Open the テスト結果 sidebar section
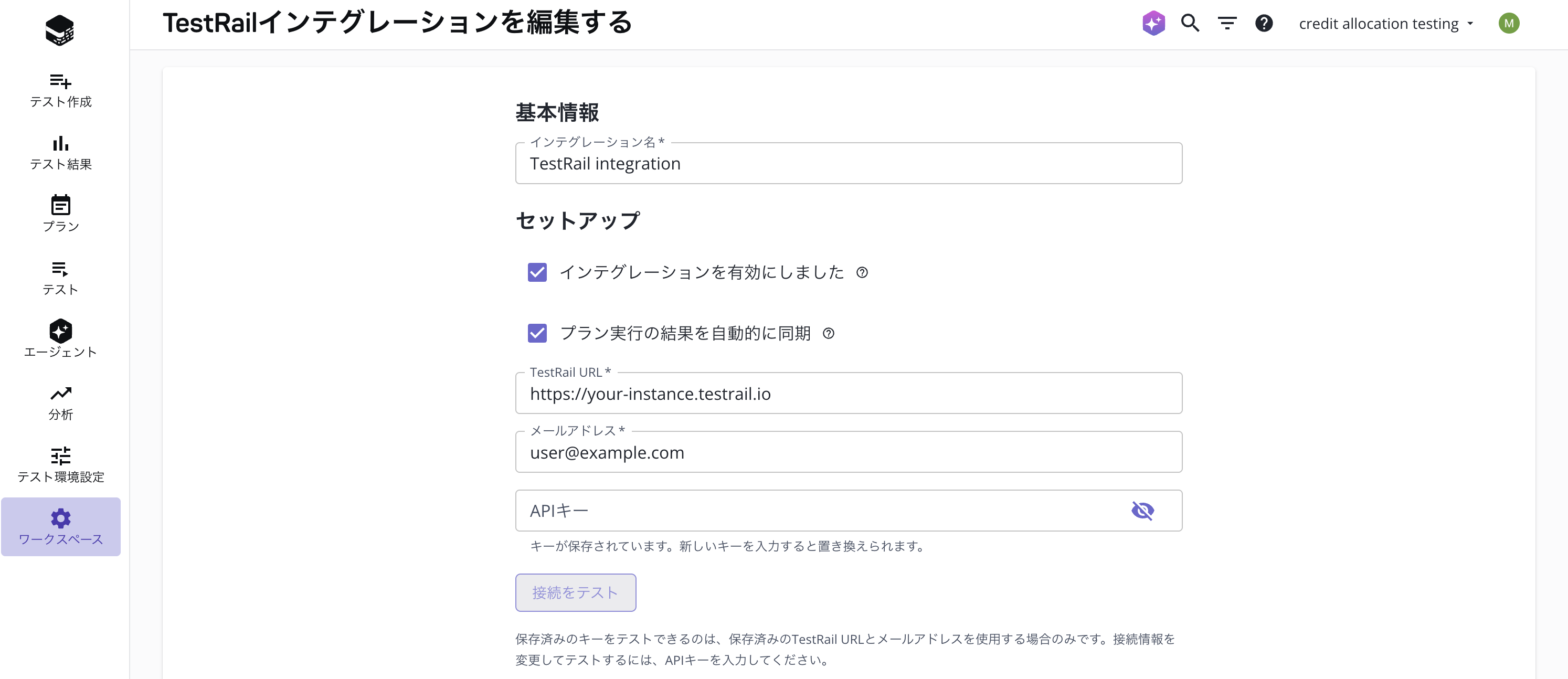Image resolution: width=1568 pixels, height=679 pixels. click(61, 153)
